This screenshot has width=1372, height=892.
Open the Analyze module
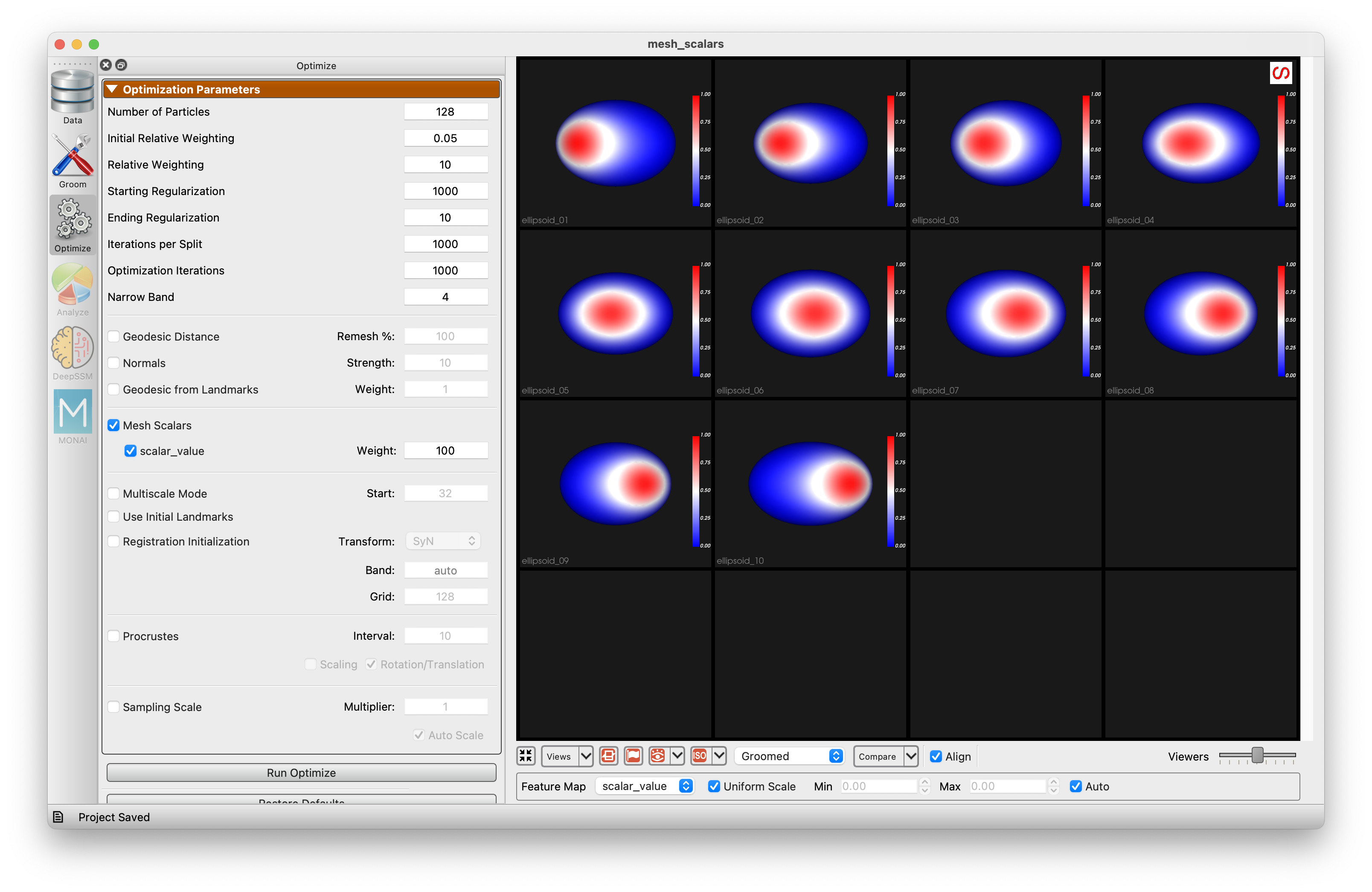(73, 289)
